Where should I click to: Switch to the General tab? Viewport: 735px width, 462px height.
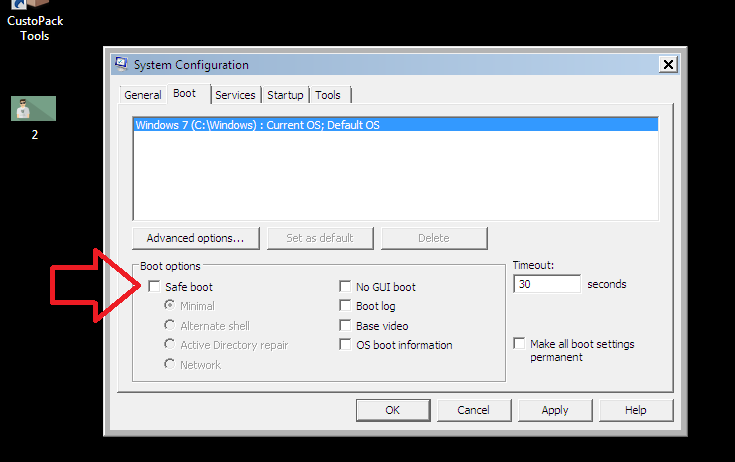(x=142, y=95)
